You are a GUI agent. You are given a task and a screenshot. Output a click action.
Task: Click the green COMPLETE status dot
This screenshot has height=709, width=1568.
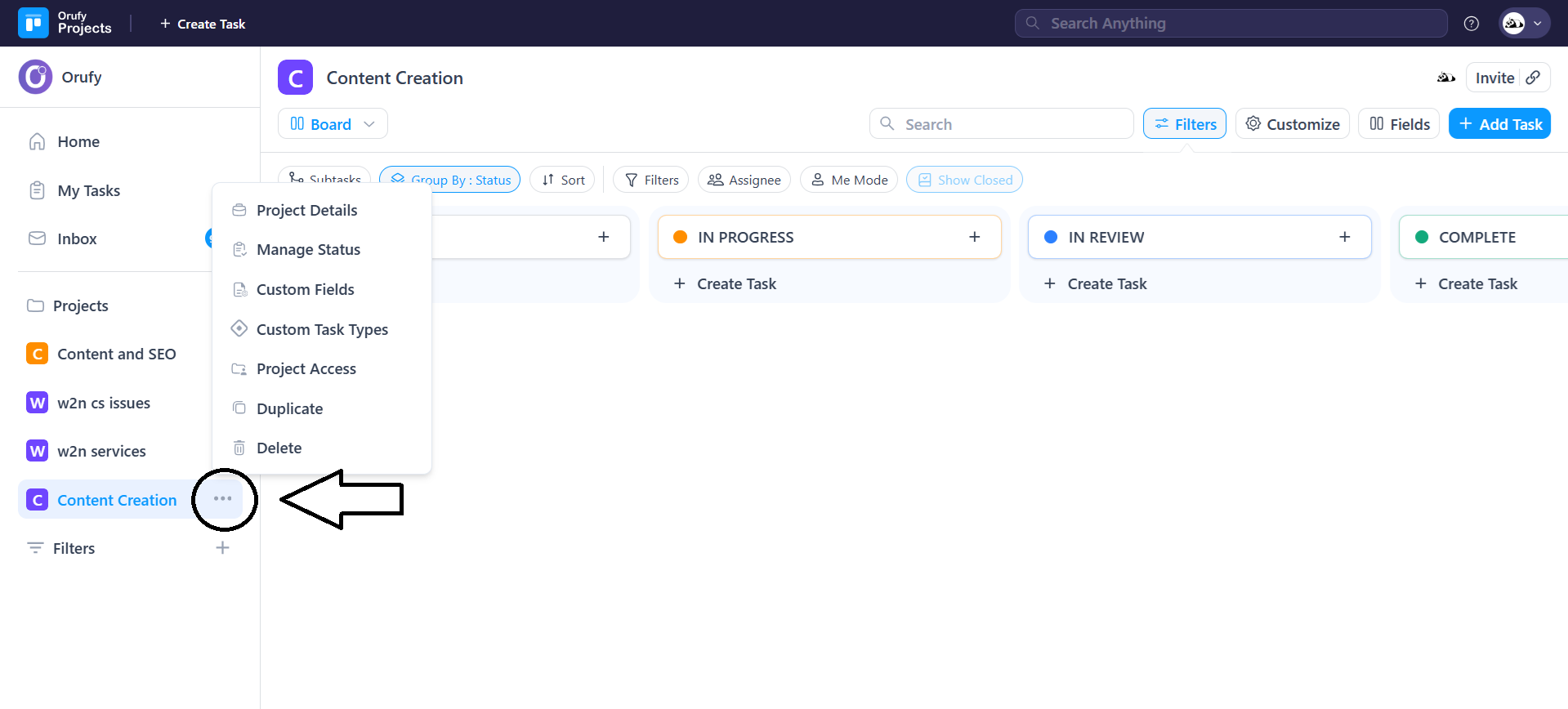click(x=1421, y=237)
